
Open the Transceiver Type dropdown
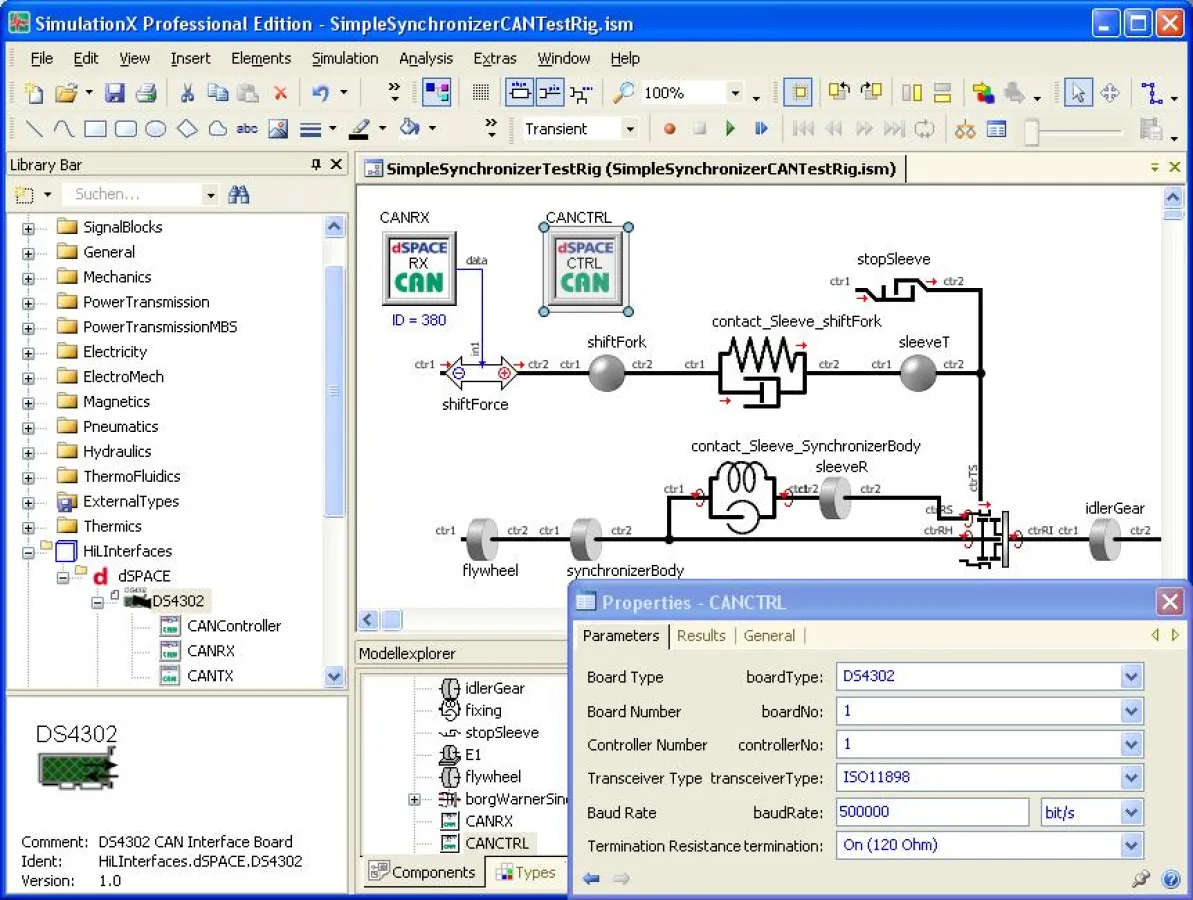[1131, 778]
